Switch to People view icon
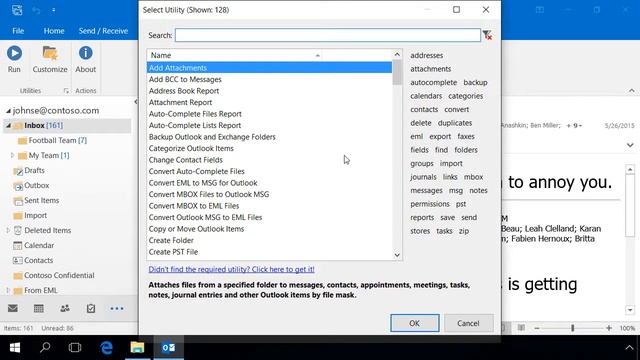 coord(65,308)
